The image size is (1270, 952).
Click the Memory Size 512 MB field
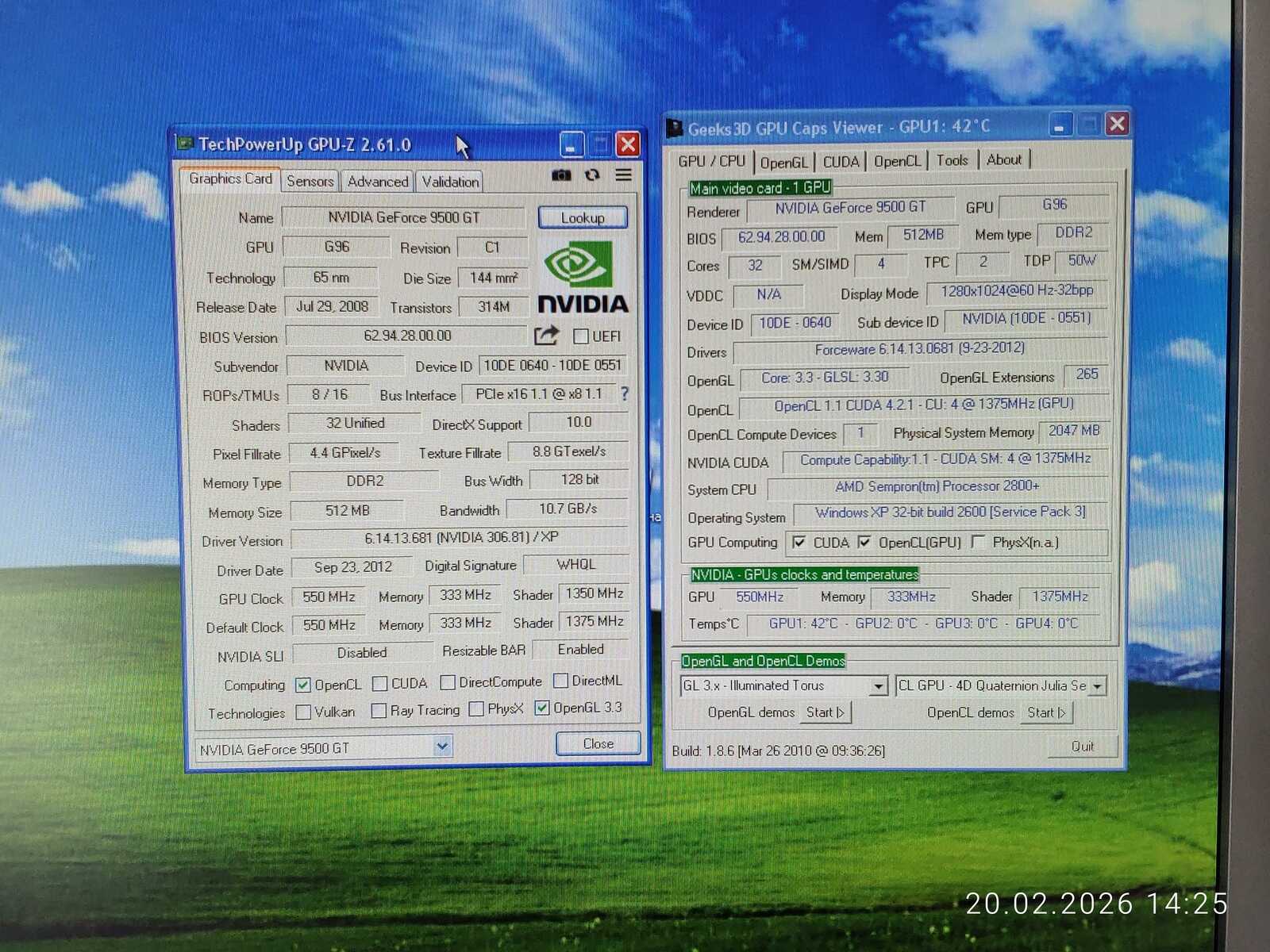point(348,511)
